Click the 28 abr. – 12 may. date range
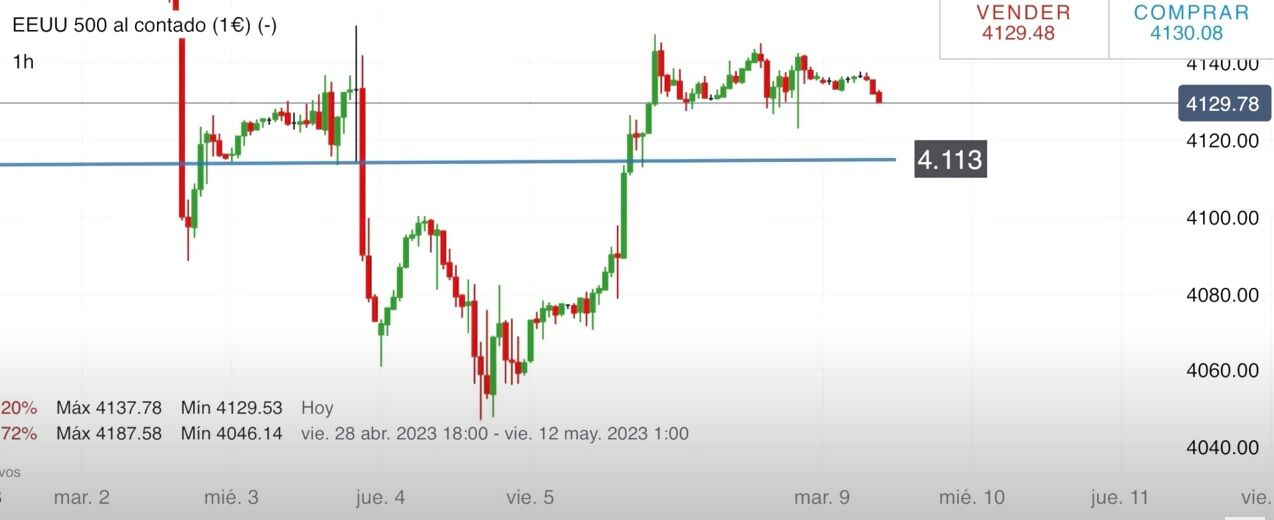Image resolution: width=1274 pixels, height=520 pixels. point(494,434)
